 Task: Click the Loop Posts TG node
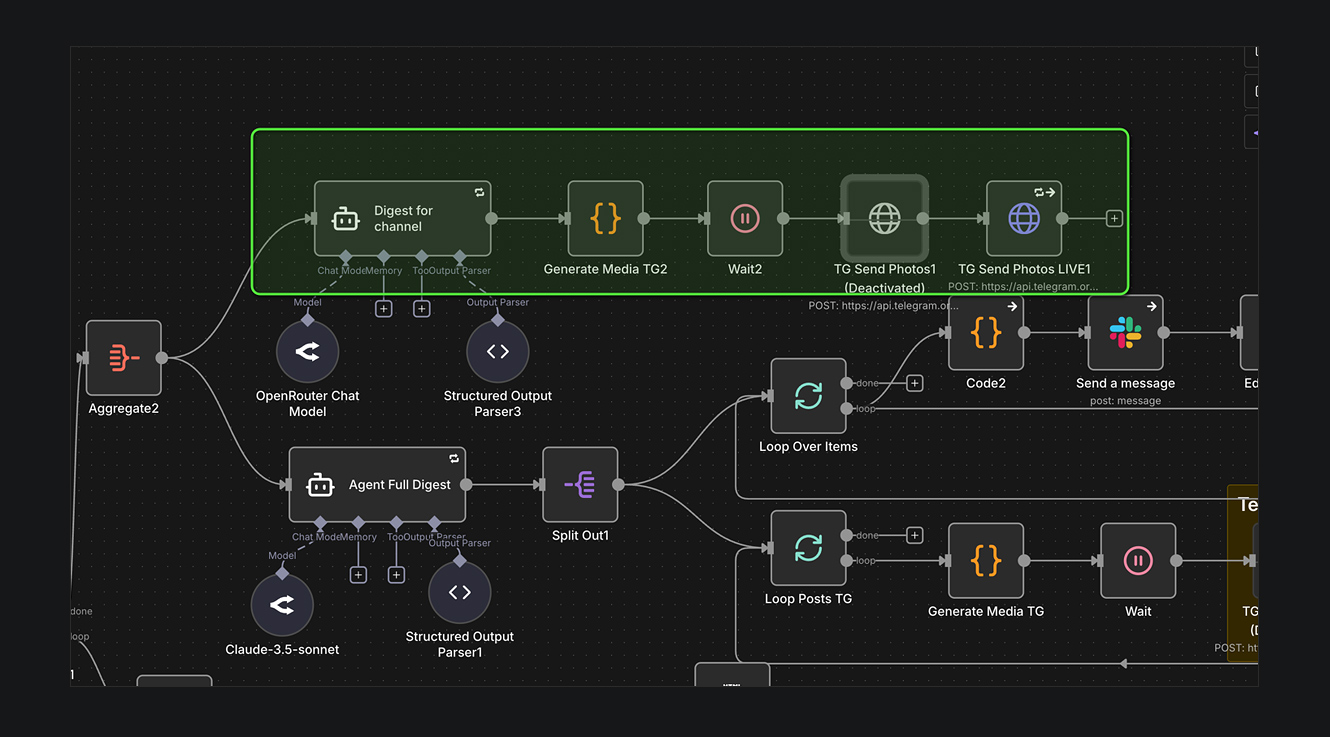point(808,548)
